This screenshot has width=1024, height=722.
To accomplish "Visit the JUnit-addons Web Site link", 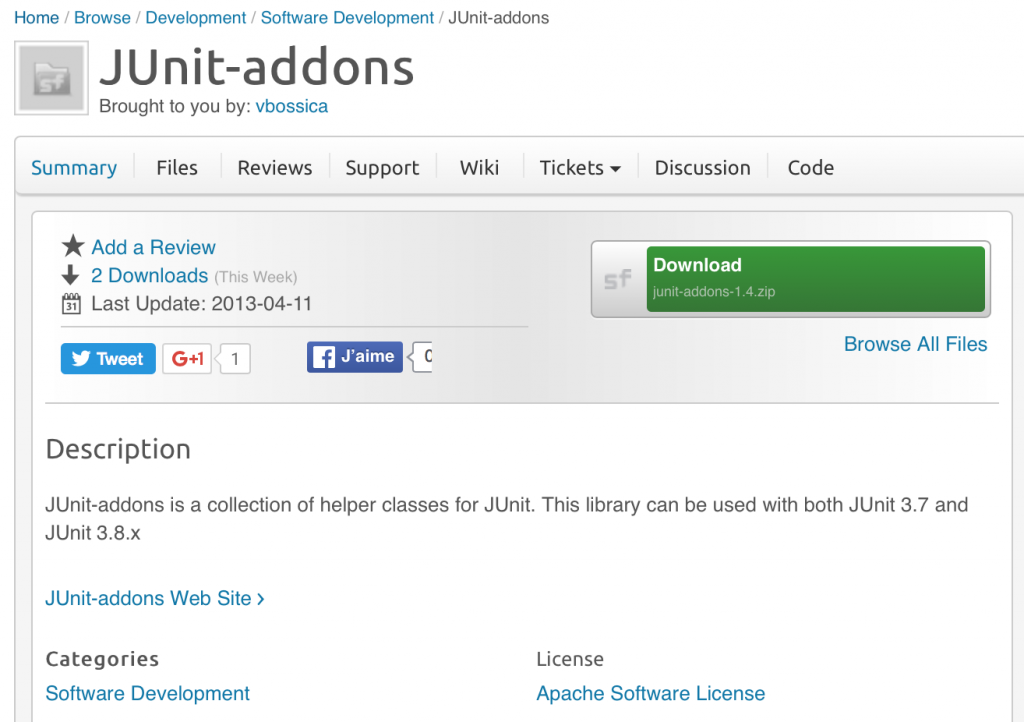I will point(155,598).
